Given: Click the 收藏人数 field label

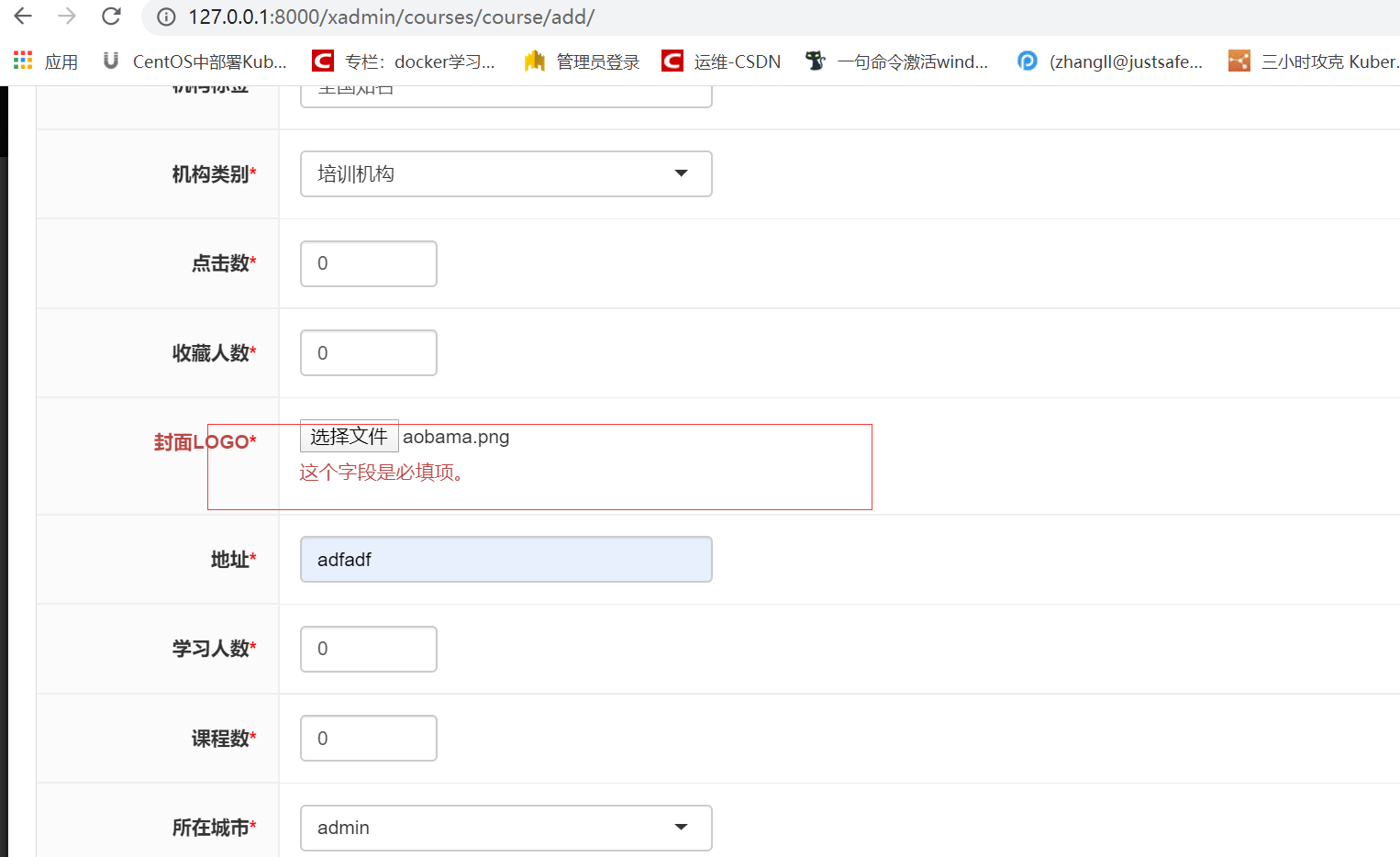Looking at the screenshot, I should (x=214, y=353).
